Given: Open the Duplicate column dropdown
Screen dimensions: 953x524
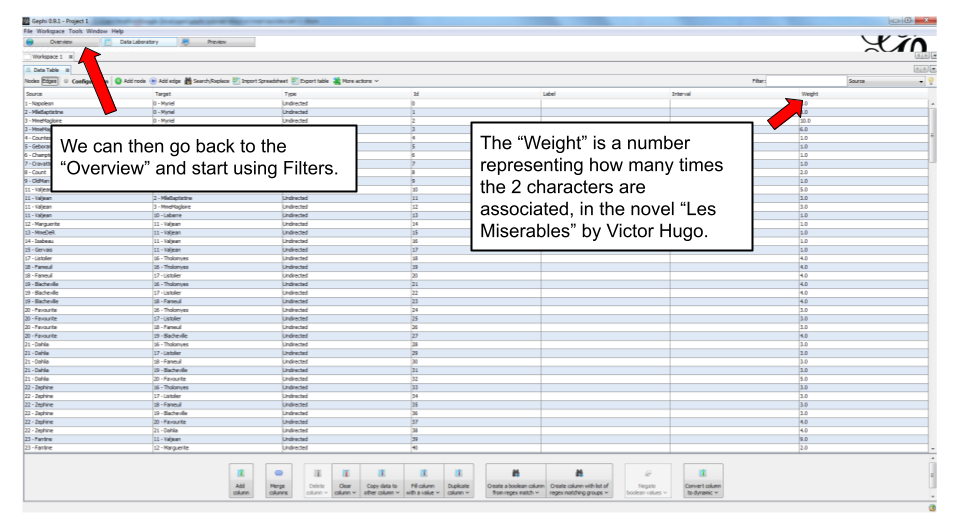Looking at the screenshot, I should 458,480.
